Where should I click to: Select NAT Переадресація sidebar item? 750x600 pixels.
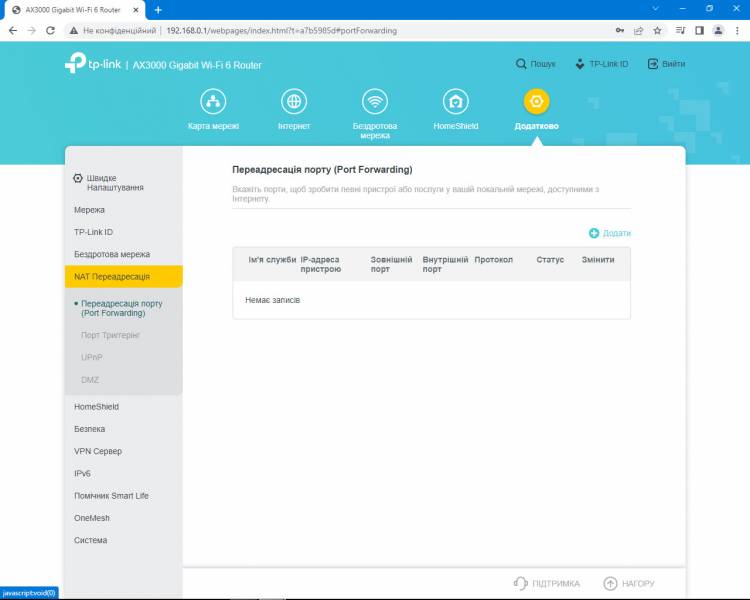pyautogui.click(x=123, y=277)
